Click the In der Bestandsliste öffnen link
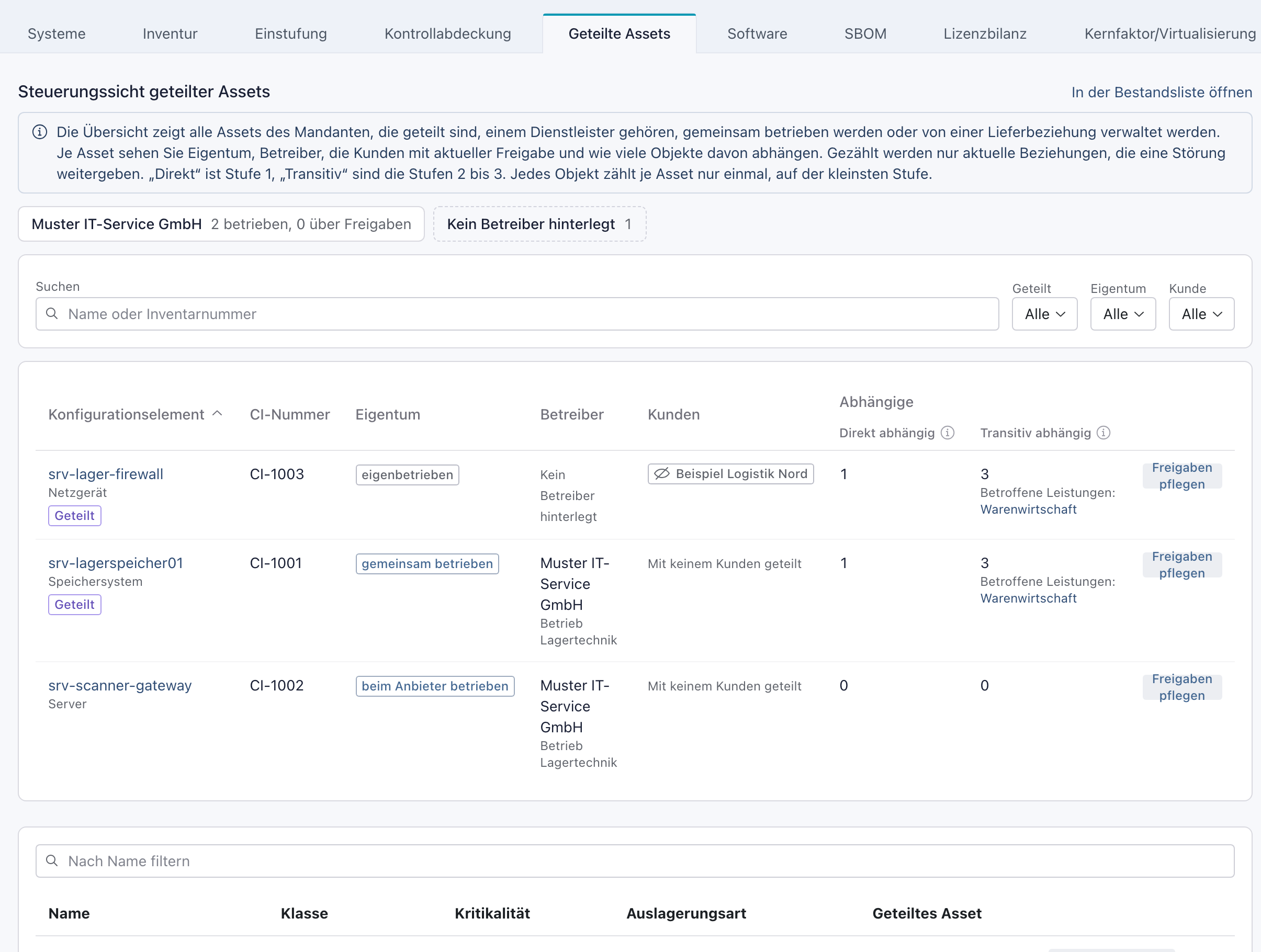1261x952 pixels. click(1161, 93)
